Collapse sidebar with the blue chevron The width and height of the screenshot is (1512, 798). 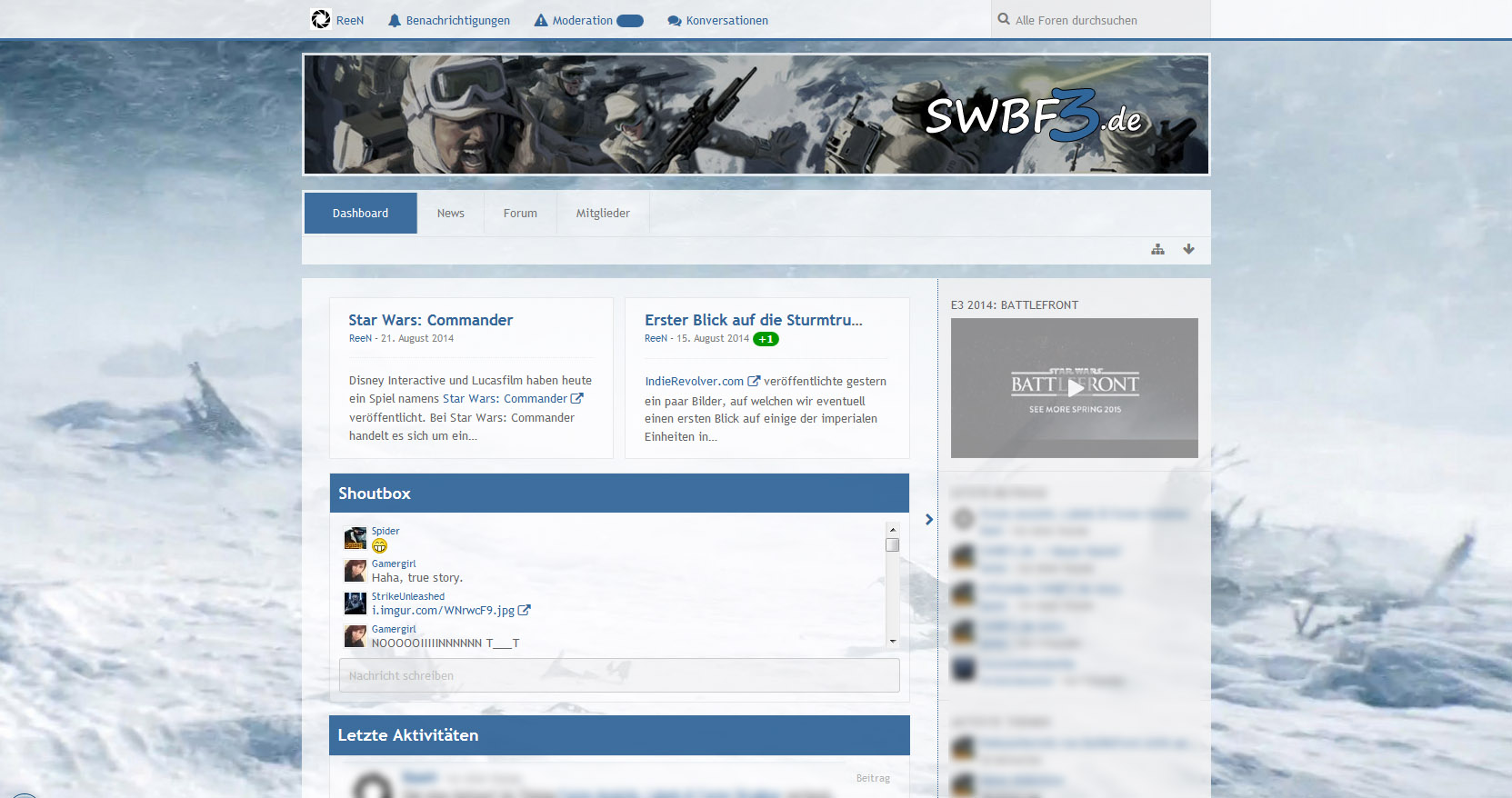point(928,520)
